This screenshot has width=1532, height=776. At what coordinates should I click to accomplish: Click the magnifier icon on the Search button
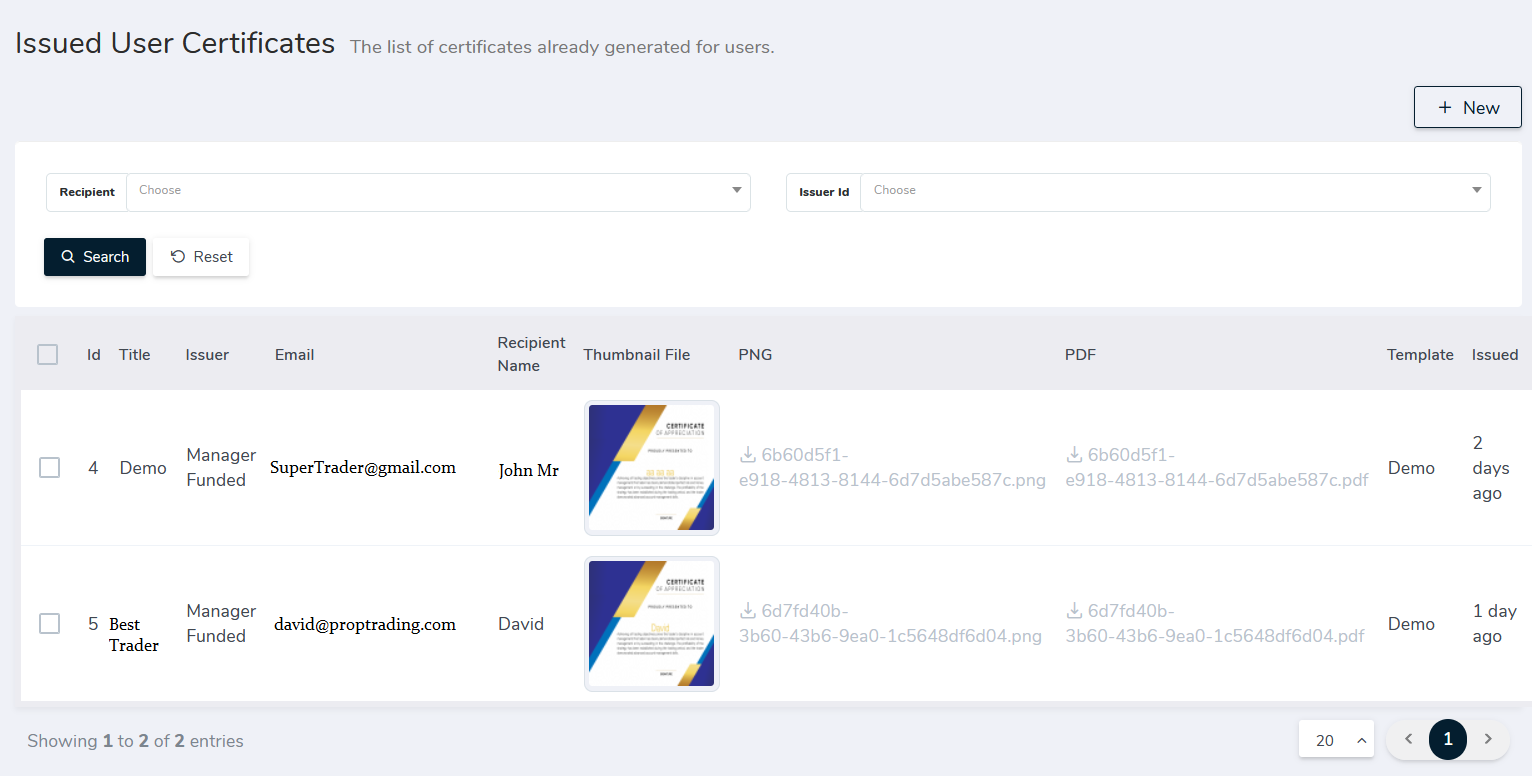[67, 257]
